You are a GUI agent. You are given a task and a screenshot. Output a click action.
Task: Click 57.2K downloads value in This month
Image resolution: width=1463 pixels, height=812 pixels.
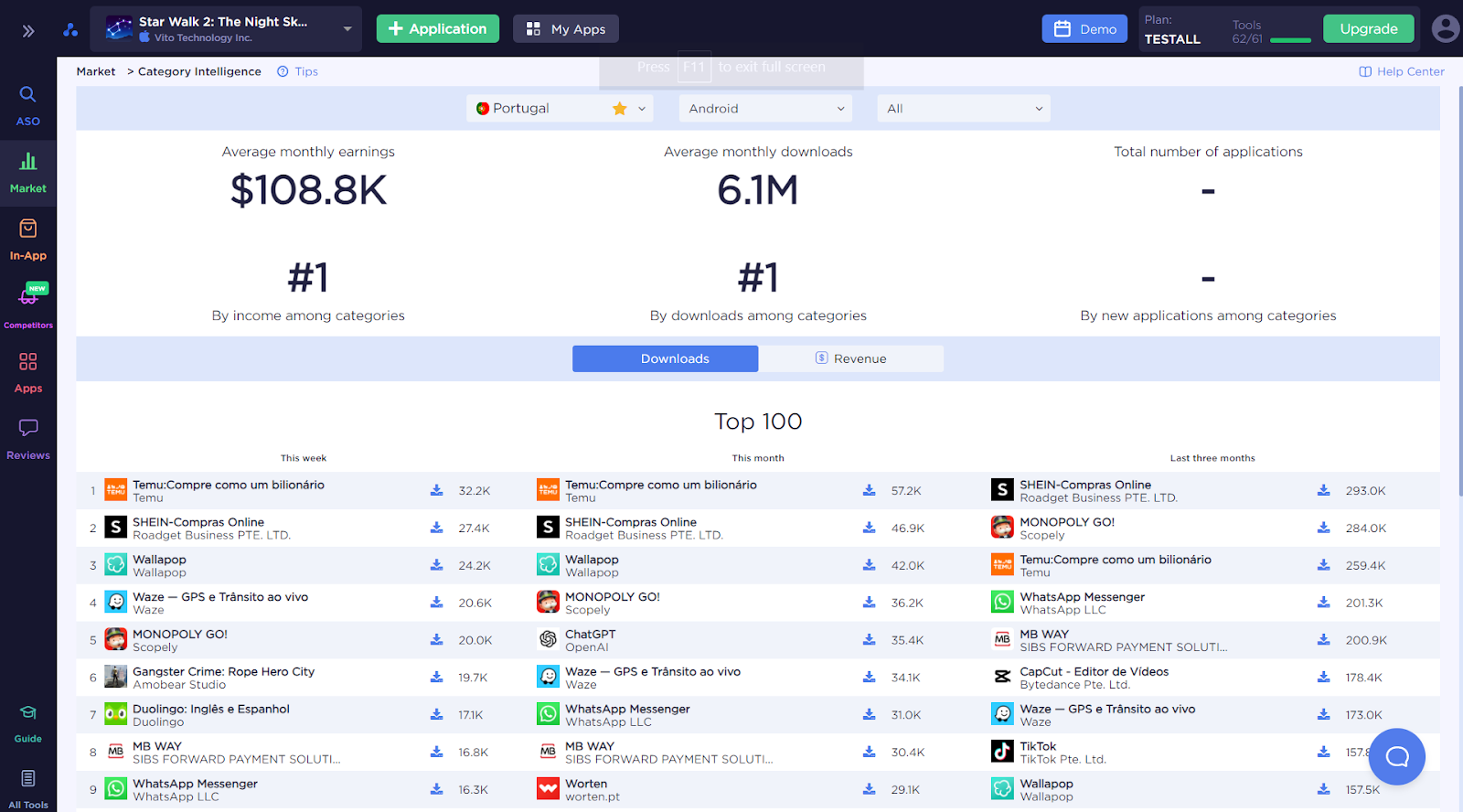click(906, 491)
